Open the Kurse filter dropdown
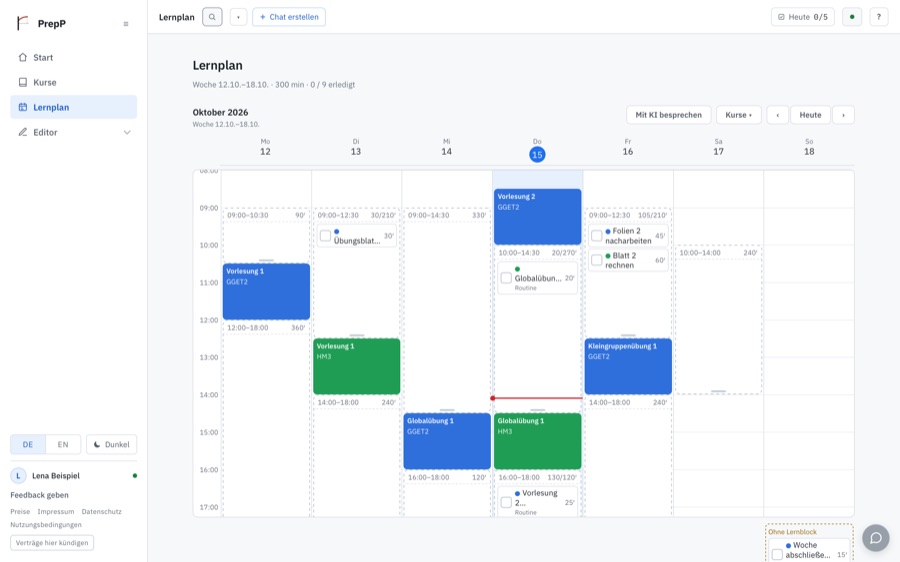900x562 pixels. click(x=738, y=115)
